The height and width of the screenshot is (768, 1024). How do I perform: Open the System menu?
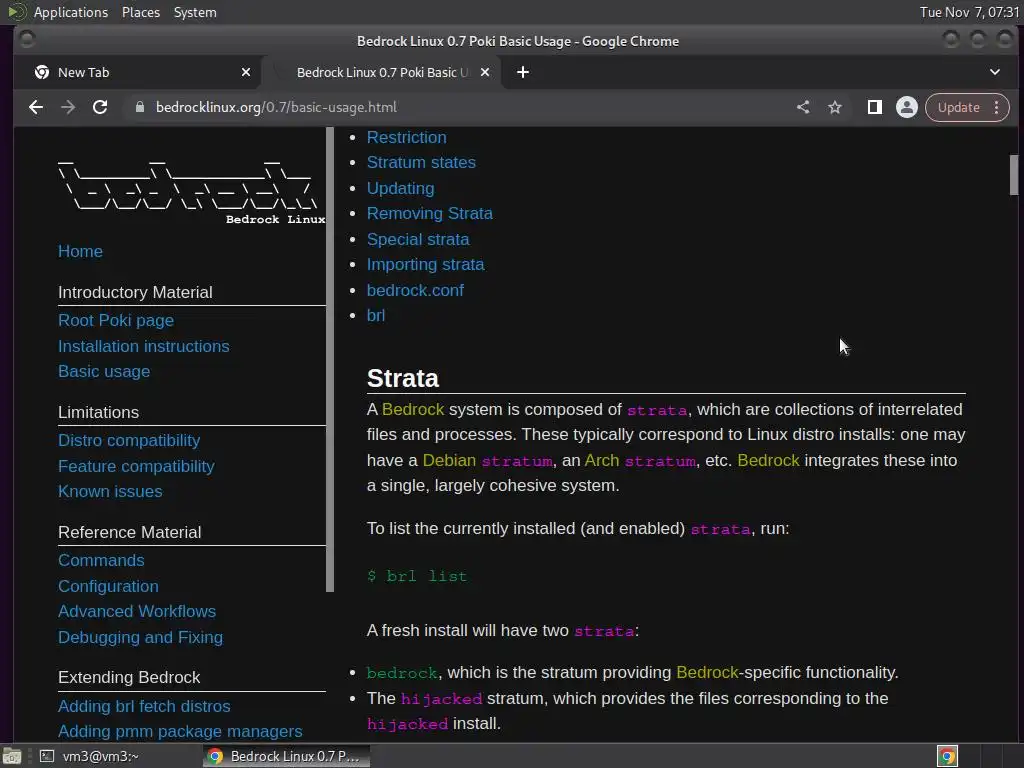pos(195,12)
